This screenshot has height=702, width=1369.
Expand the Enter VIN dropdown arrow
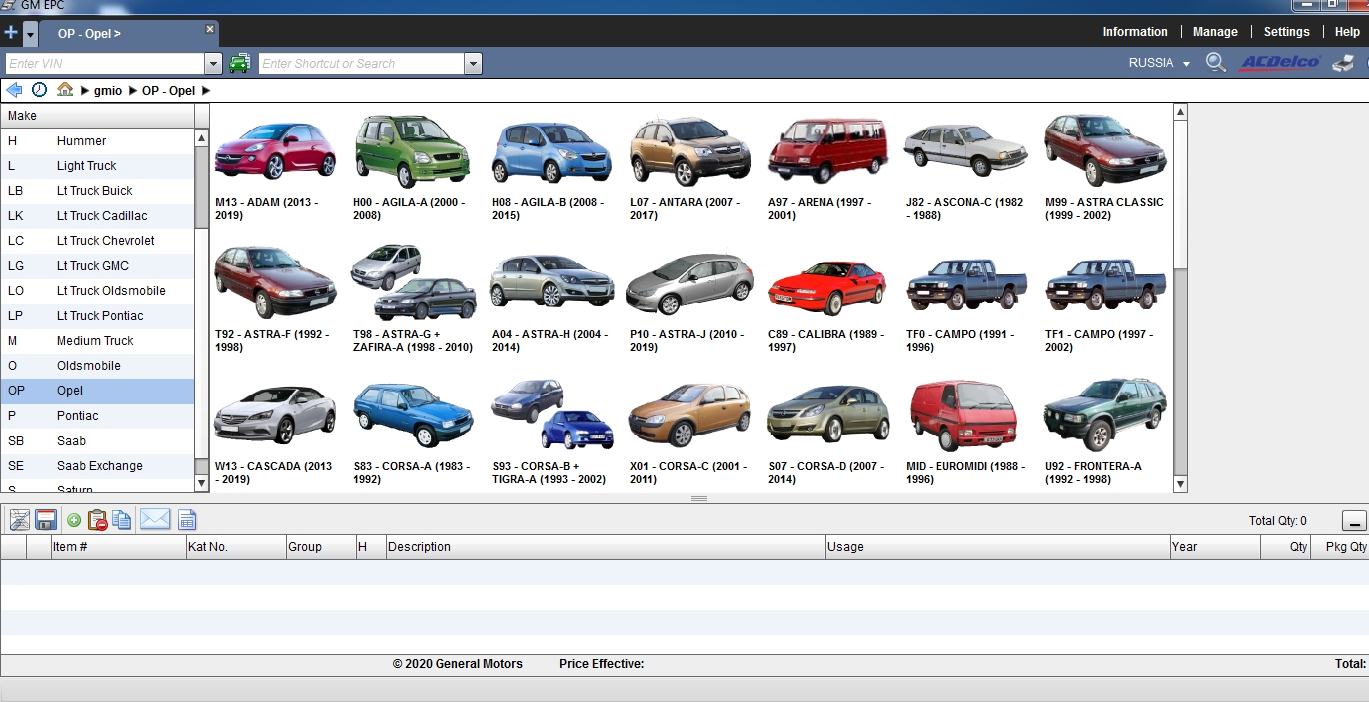213,64
